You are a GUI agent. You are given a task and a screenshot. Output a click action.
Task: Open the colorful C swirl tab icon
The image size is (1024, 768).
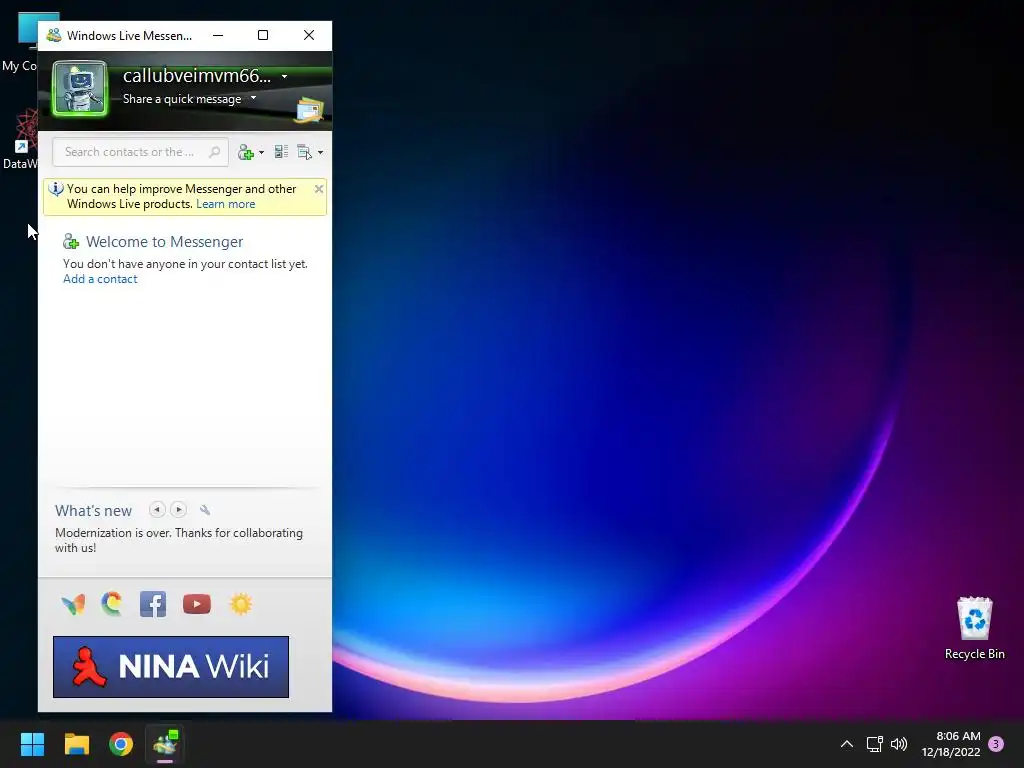(112, 604)
